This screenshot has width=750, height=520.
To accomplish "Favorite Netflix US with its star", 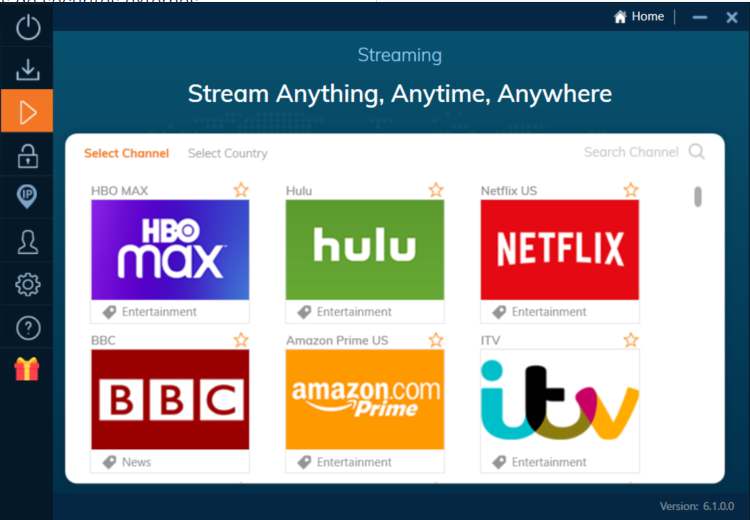I will (x=631, y=190).
